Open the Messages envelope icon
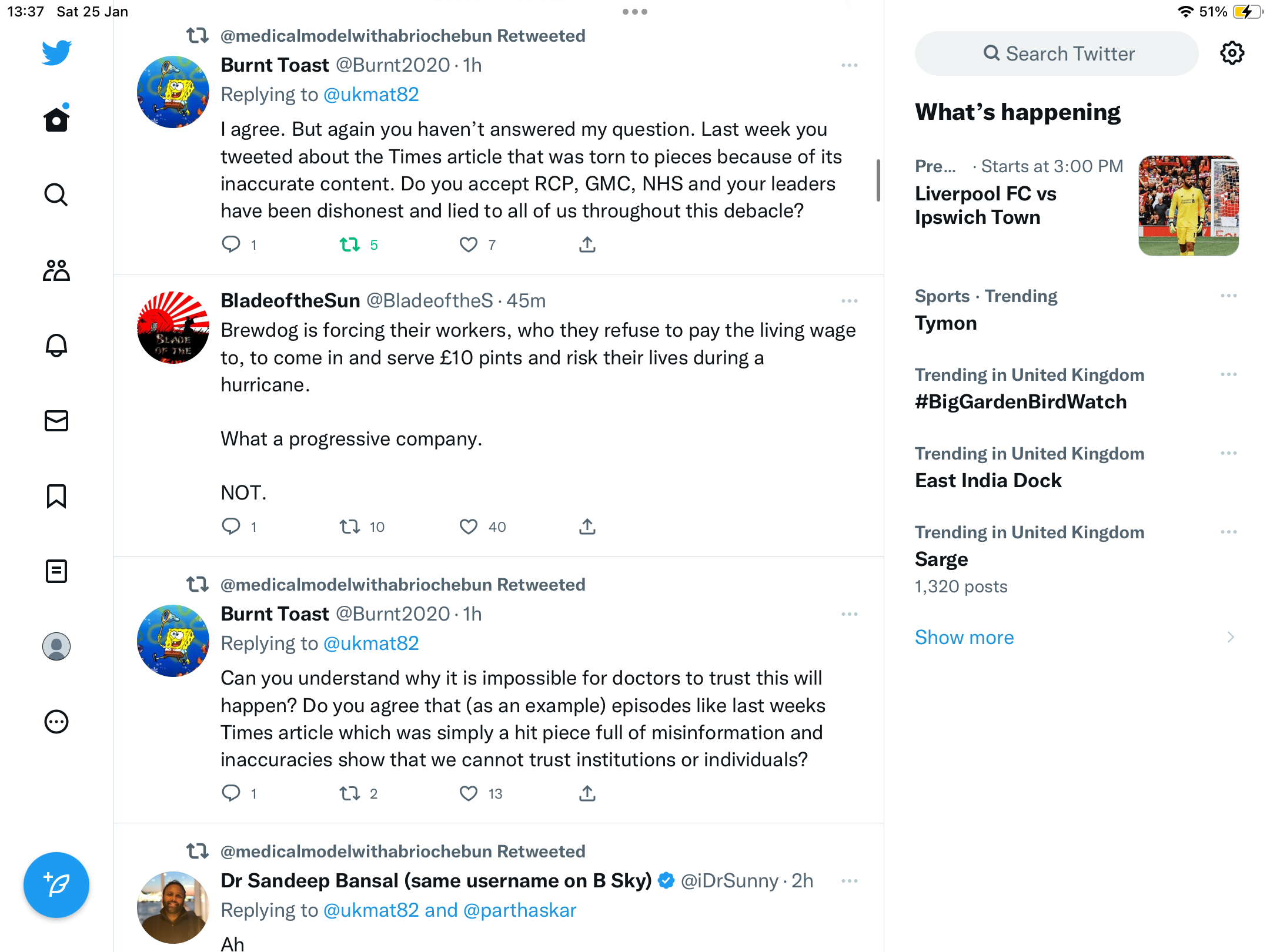 (x=56, y=421)
